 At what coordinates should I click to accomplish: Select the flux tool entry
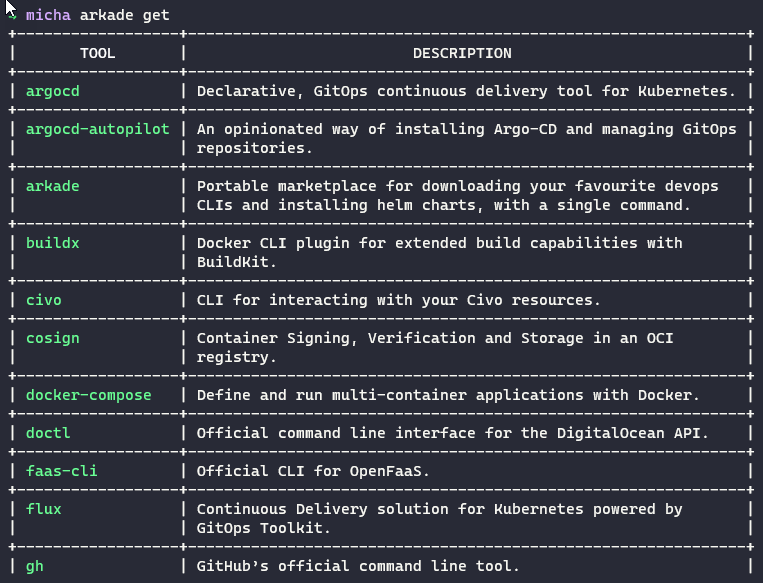(x=43, y=509)
